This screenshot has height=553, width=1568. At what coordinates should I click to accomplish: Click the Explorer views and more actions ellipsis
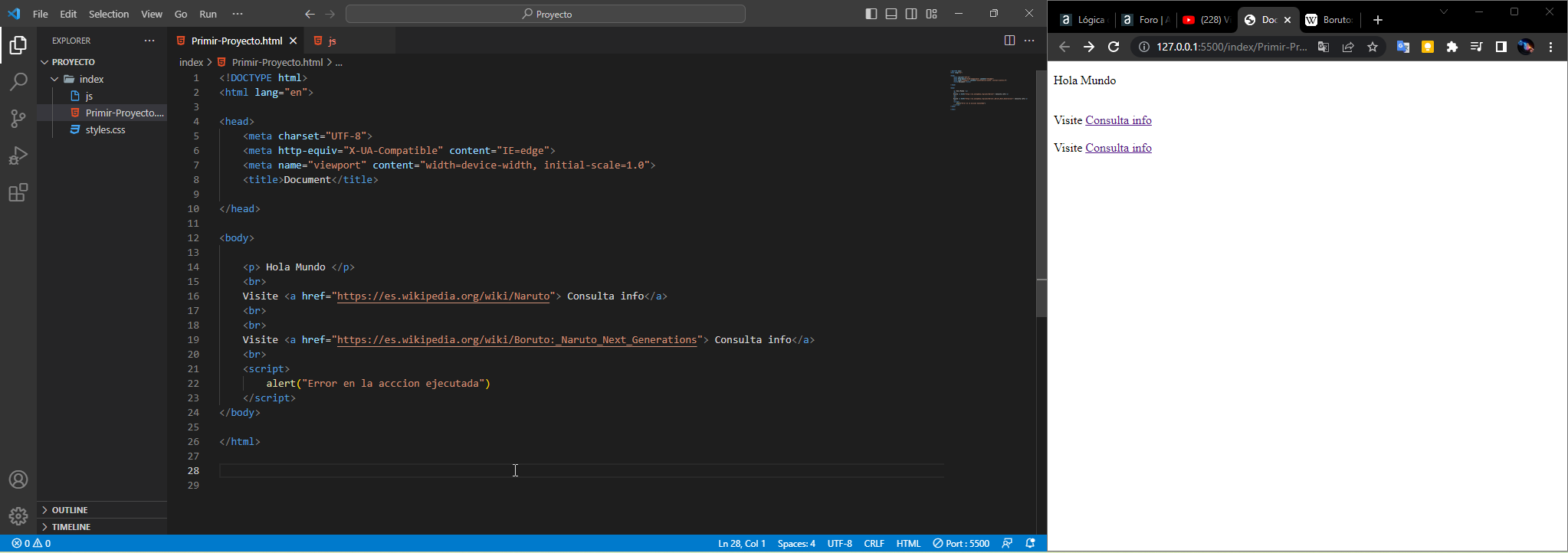click(149, 41)
